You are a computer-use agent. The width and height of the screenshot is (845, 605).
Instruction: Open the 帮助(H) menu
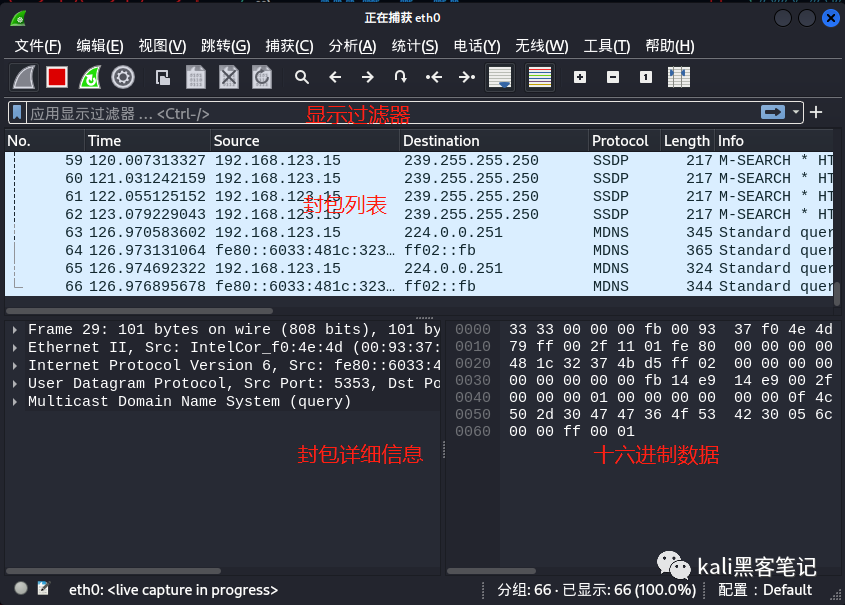pyautogui.click(x=670, y=46)
